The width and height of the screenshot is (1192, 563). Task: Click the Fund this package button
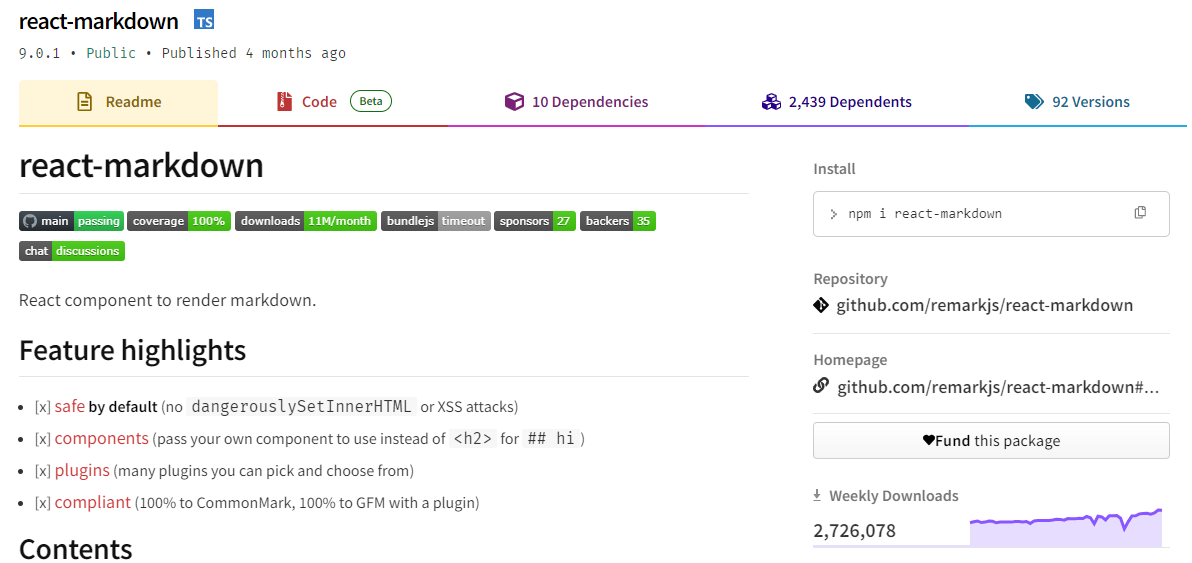click(x=991, y=441)
